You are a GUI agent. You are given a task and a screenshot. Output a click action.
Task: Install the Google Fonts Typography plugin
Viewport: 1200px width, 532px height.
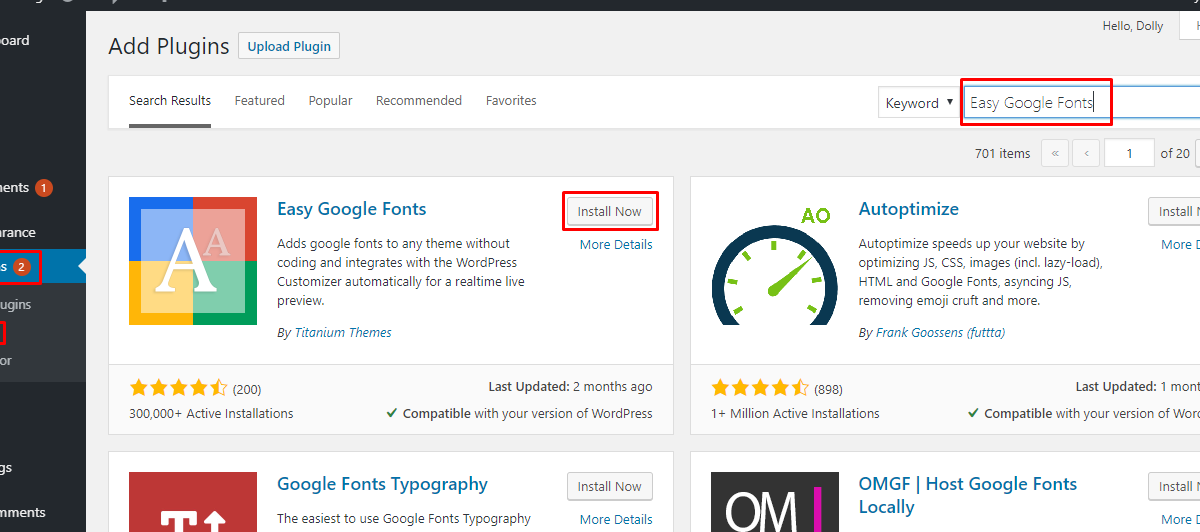click(610, 486)
